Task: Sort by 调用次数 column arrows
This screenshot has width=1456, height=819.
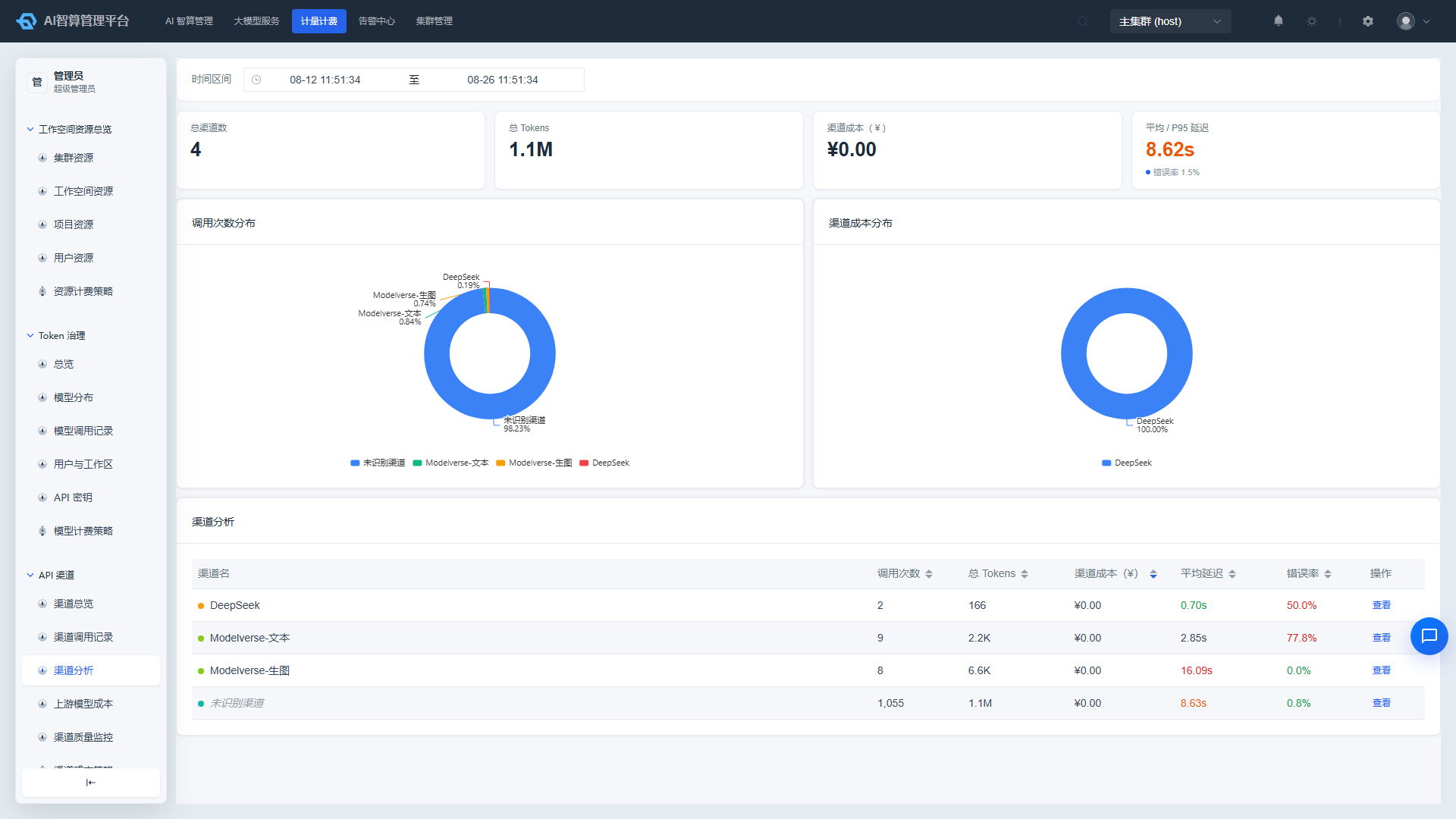Action: [x=929, y=574]
